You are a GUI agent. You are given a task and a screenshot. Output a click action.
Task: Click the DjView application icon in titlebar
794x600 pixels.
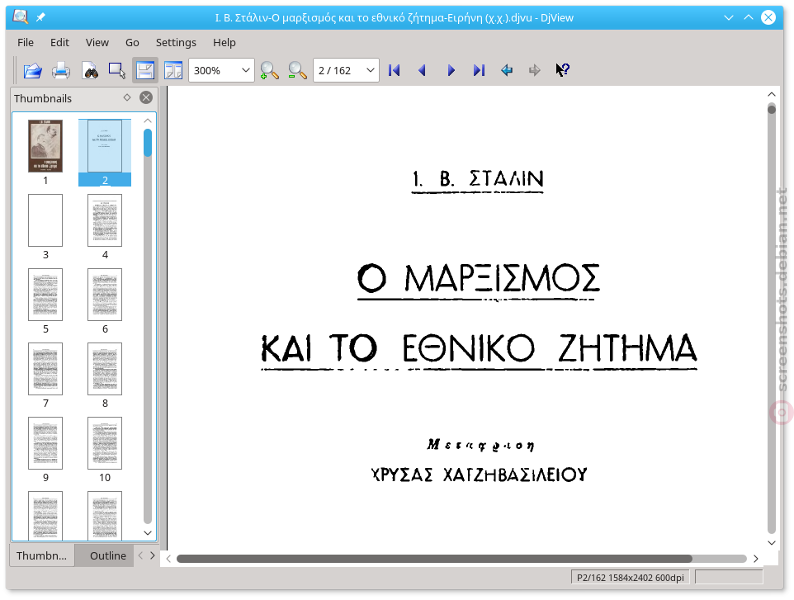tap(20, 17)
